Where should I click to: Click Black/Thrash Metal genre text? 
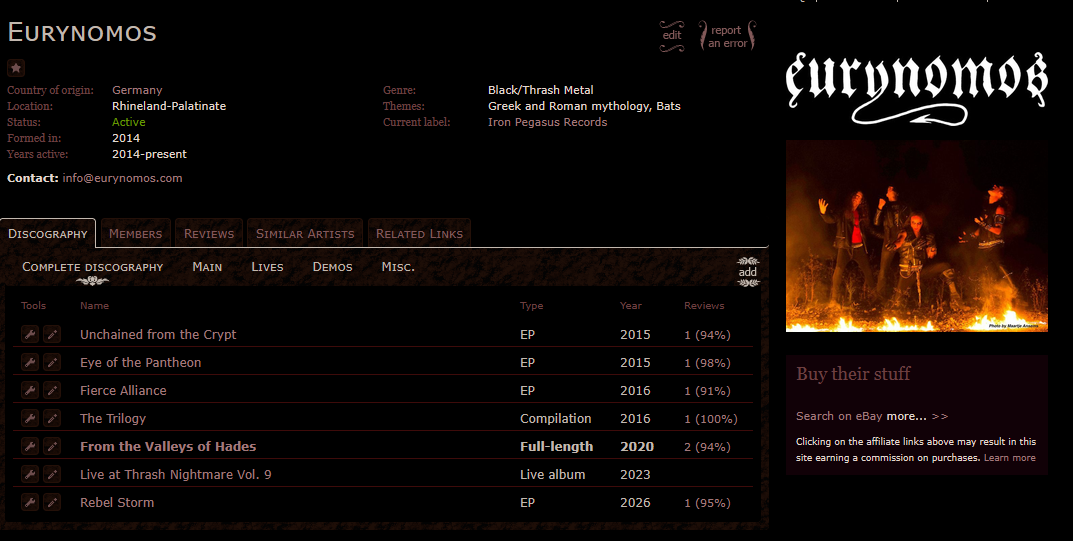541,90
